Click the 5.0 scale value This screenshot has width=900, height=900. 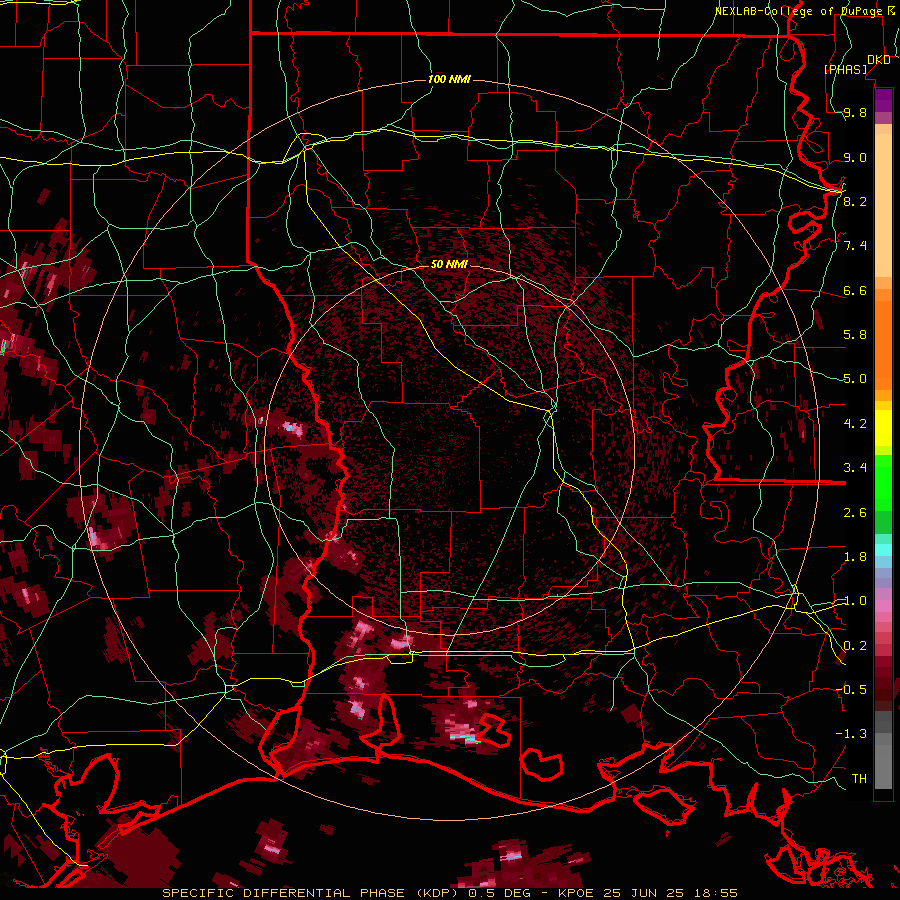(x=855, y=379)
